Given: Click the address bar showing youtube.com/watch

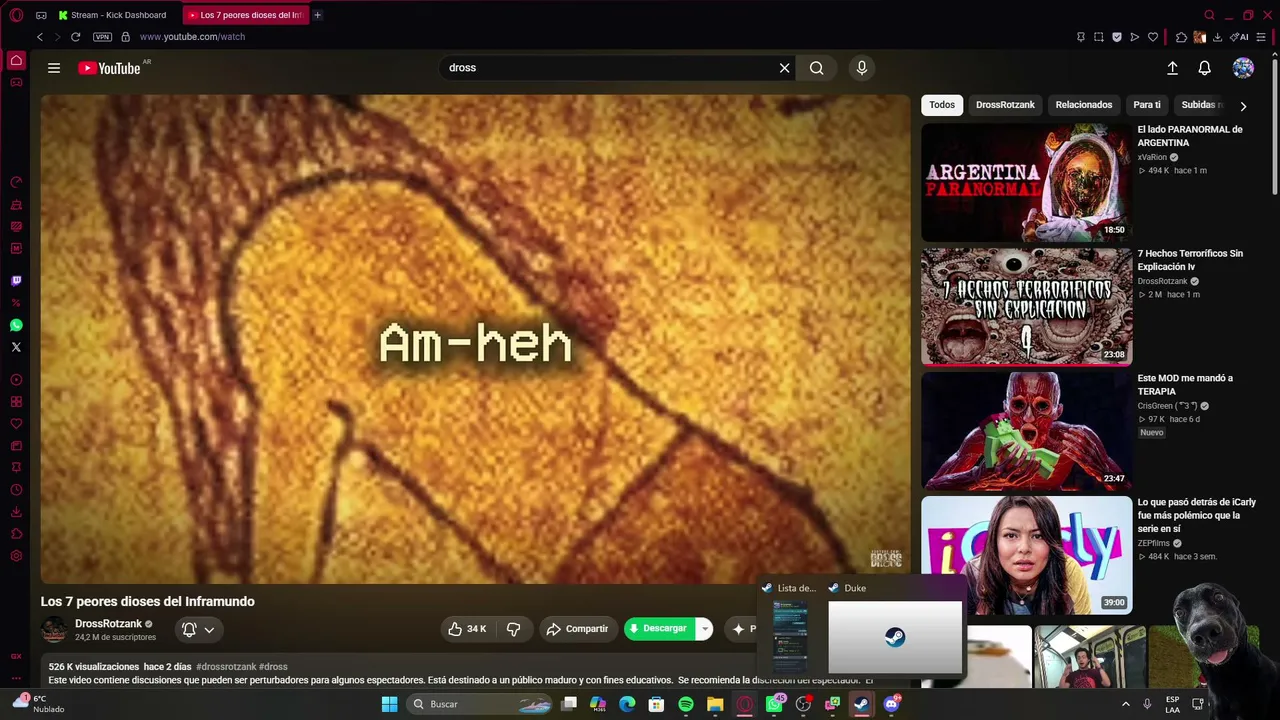Looking at the screenshot, I should coord(192,37).
